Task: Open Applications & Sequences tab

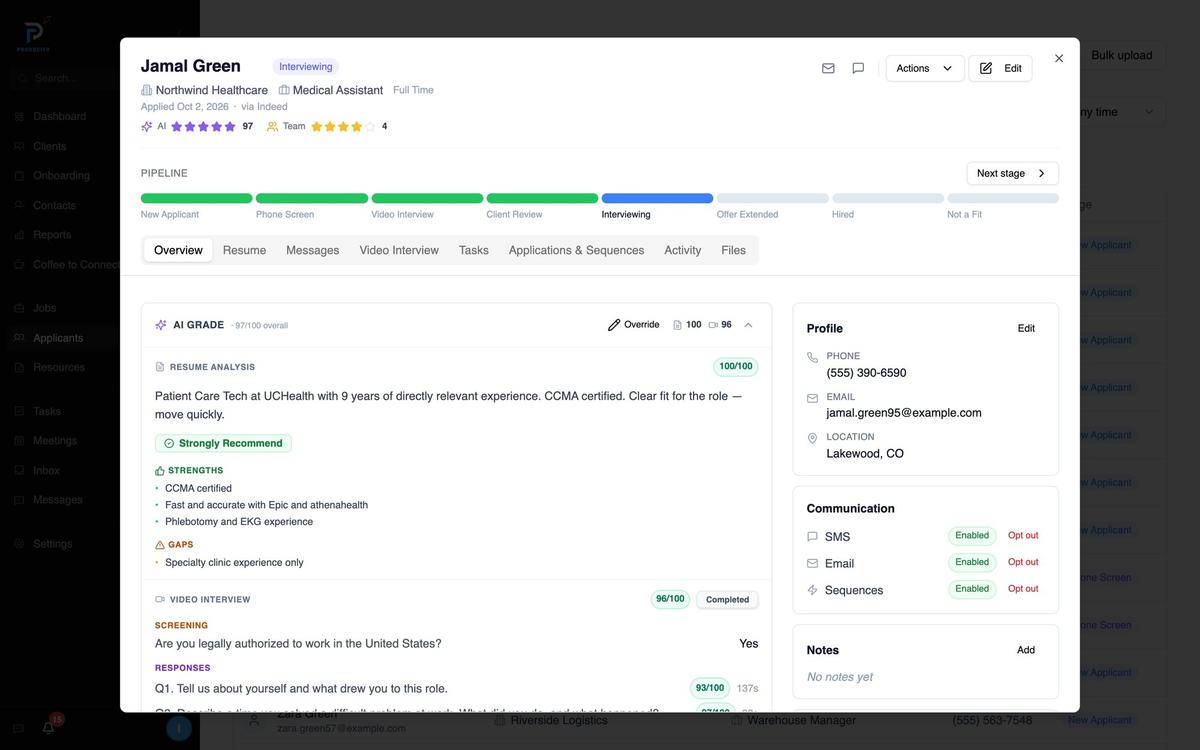Action: pyautogui.click(x=576, y=250)
